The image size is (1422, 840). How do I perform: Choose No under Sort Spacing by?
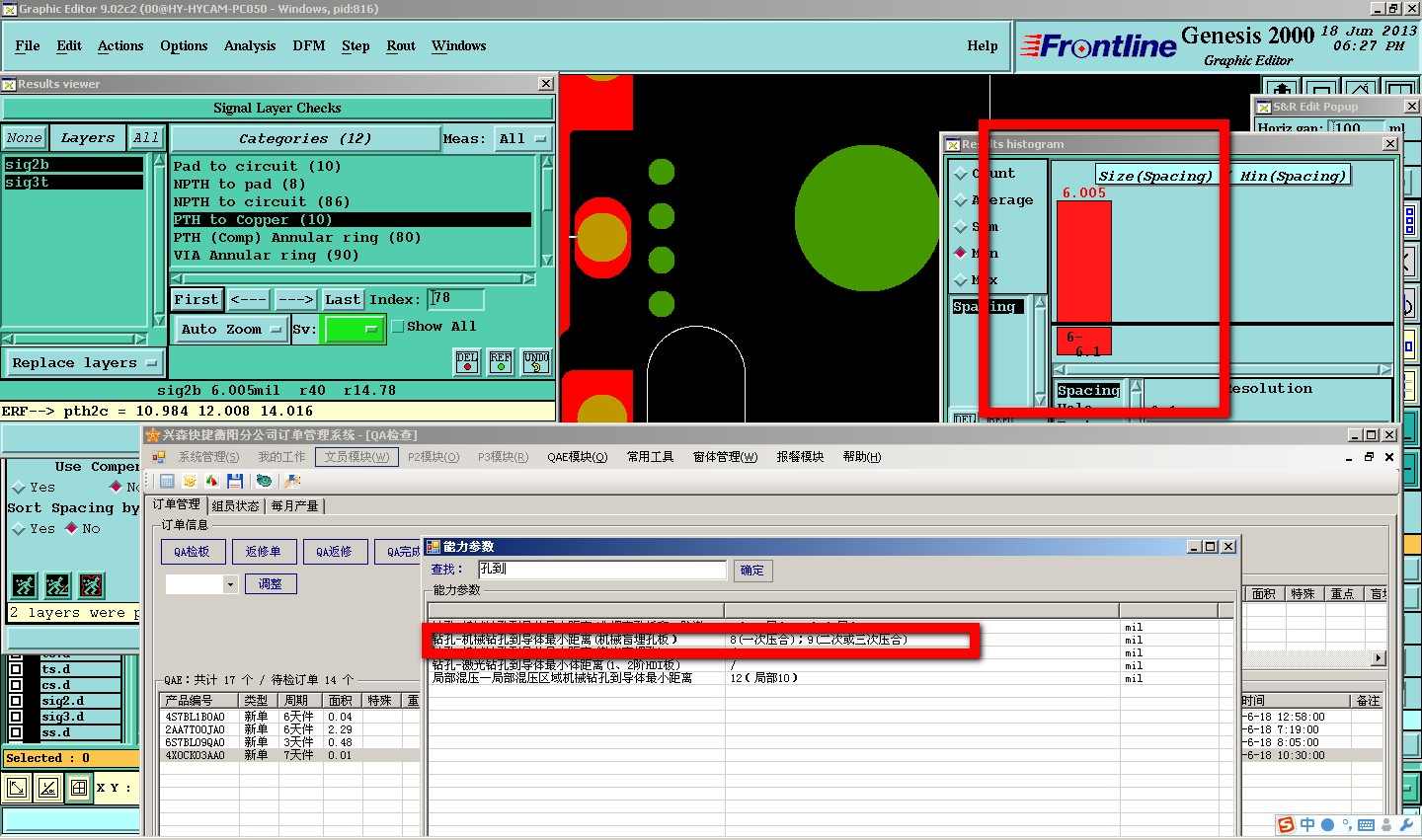click(x=71, y=529)
